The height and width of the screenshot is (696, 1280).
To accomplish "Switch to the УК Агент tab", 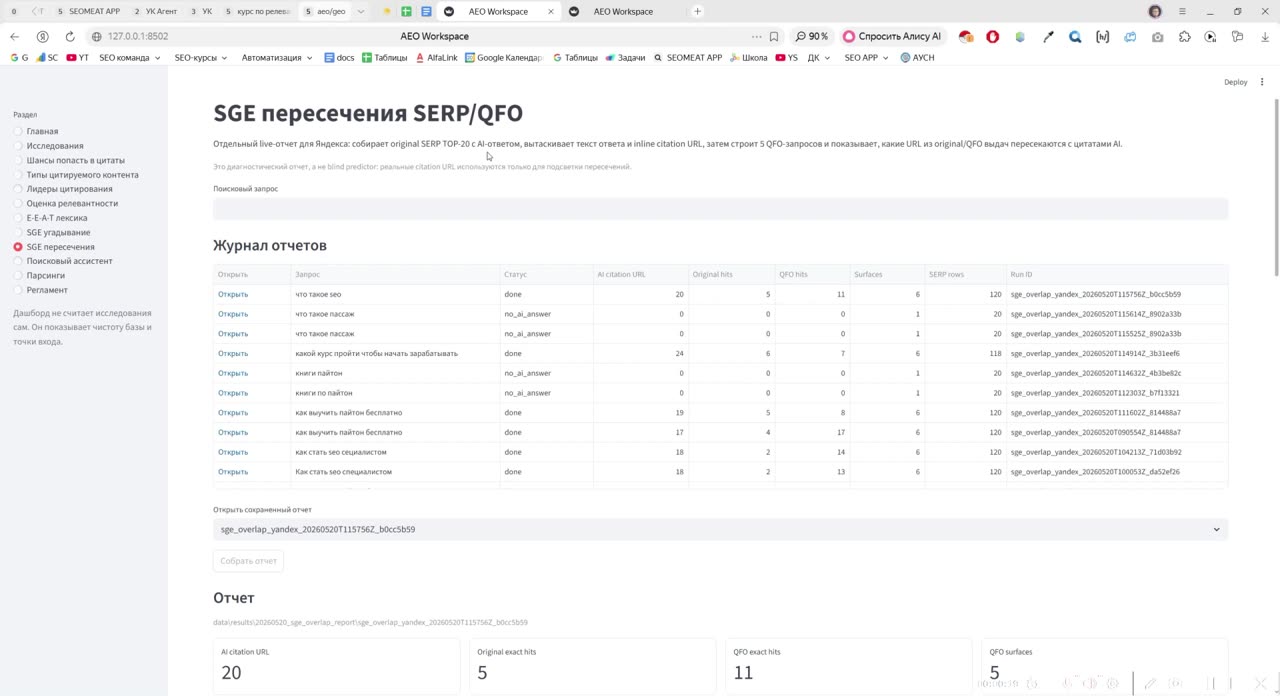I will click(x=155, y=11).
